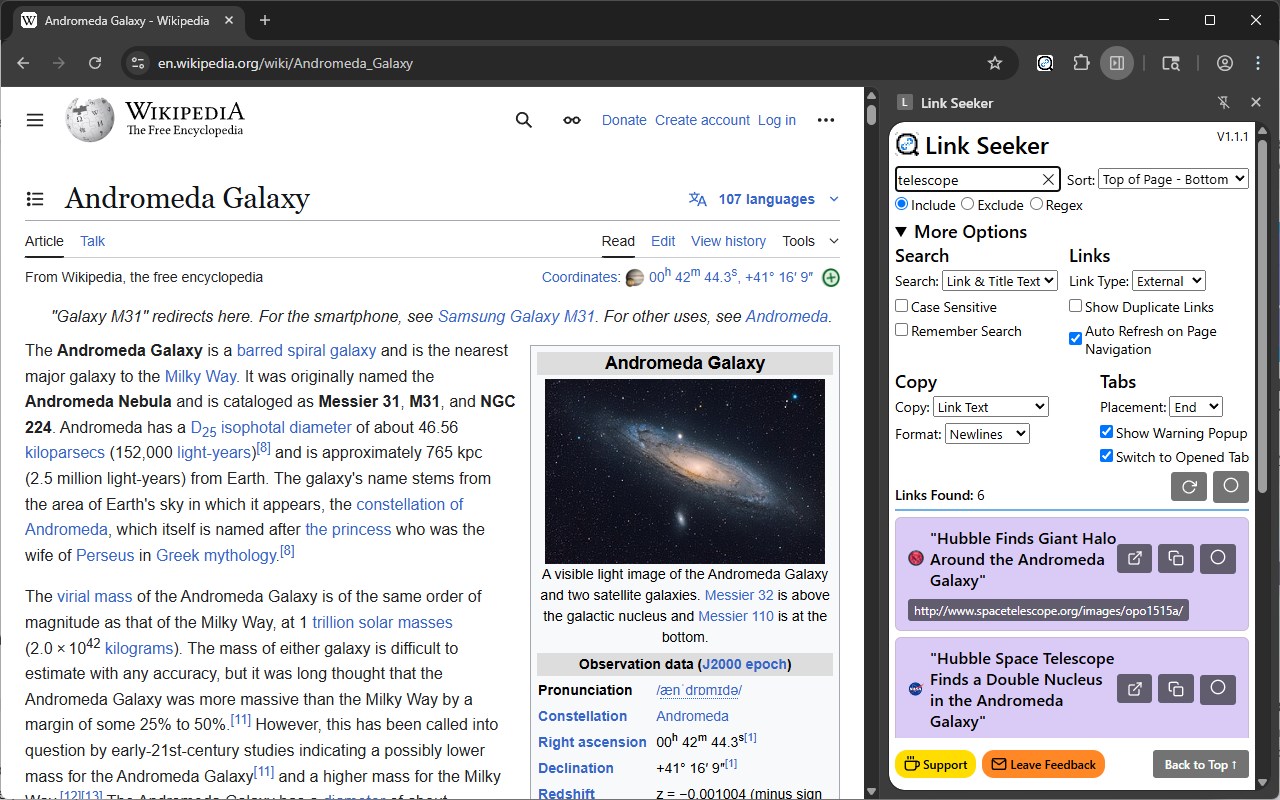Expand the 107 languages dropdown
The image size is (1280, 800).
[764, 199]
